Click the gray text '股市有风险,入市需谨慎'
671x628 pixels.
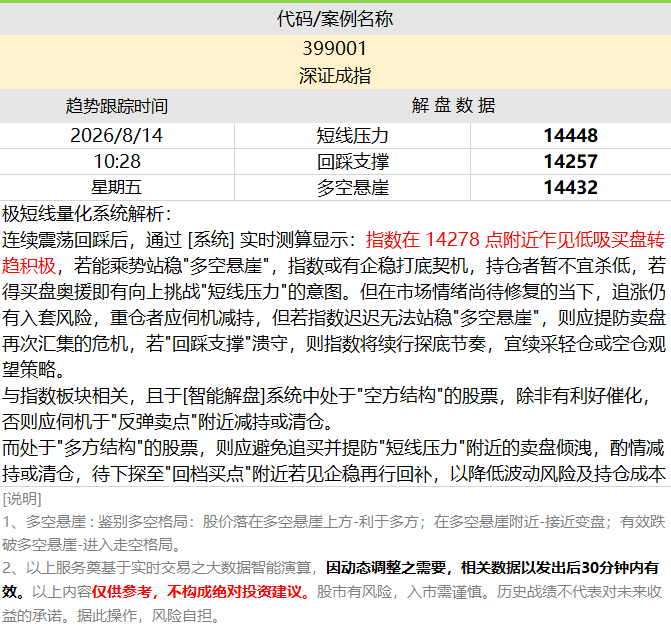point(402,592)
